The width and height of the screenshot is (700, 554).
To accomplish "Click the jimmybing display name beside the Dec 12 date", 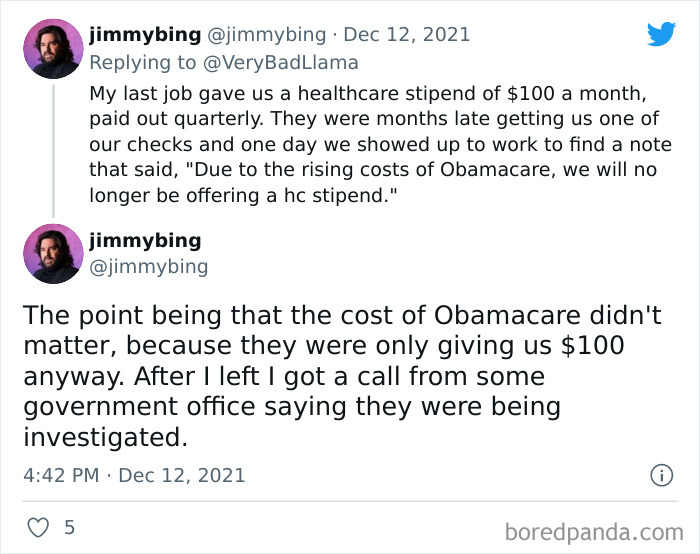I will click(x=144, y=34).
